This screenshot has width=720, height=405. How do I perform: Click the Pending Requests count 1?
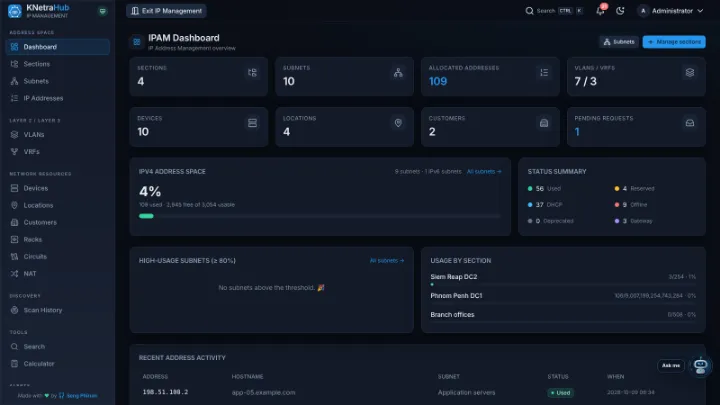[577, 132]
